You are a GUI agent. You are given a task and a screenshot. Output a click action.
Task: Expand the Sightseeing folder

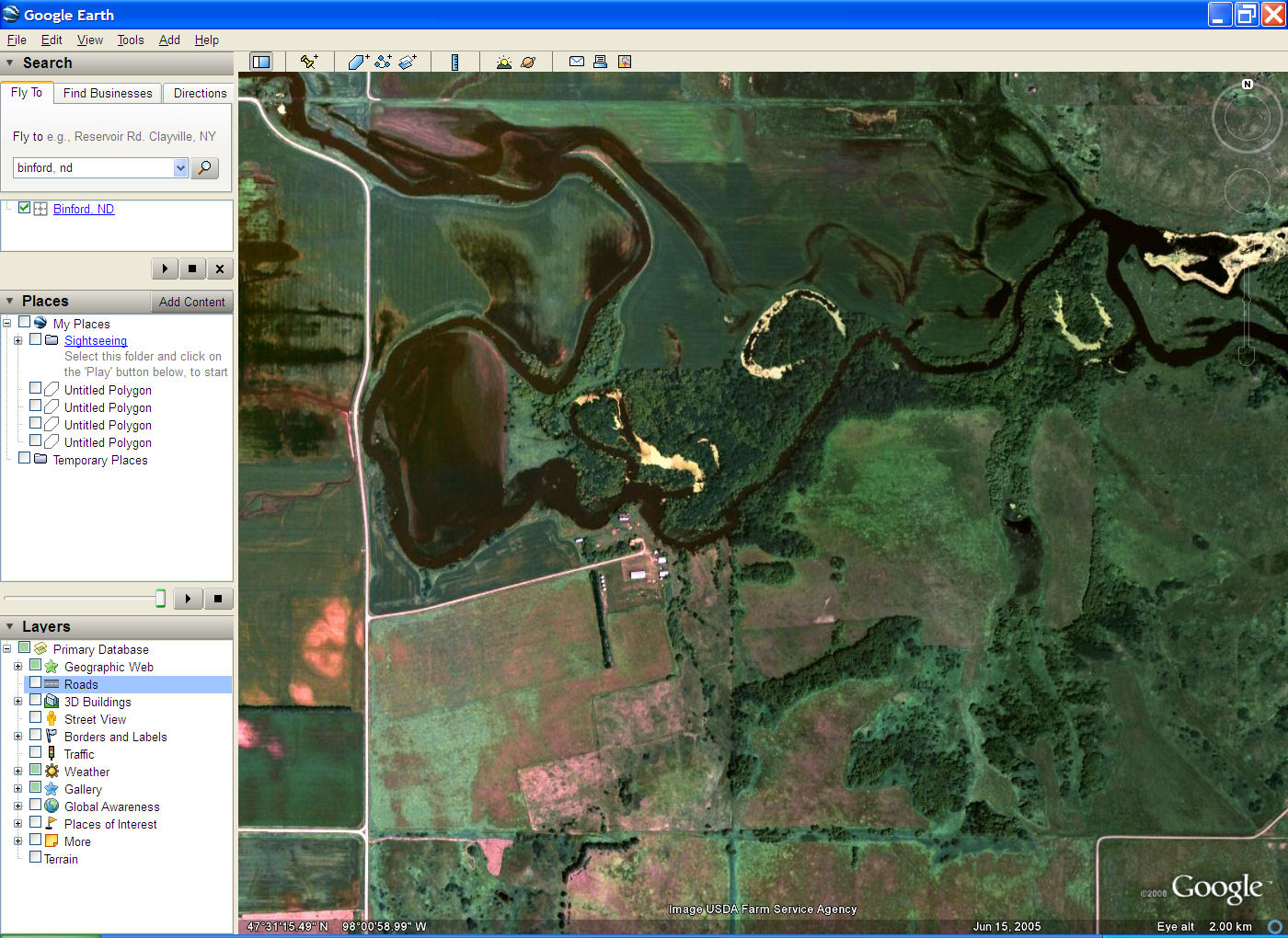17,340
